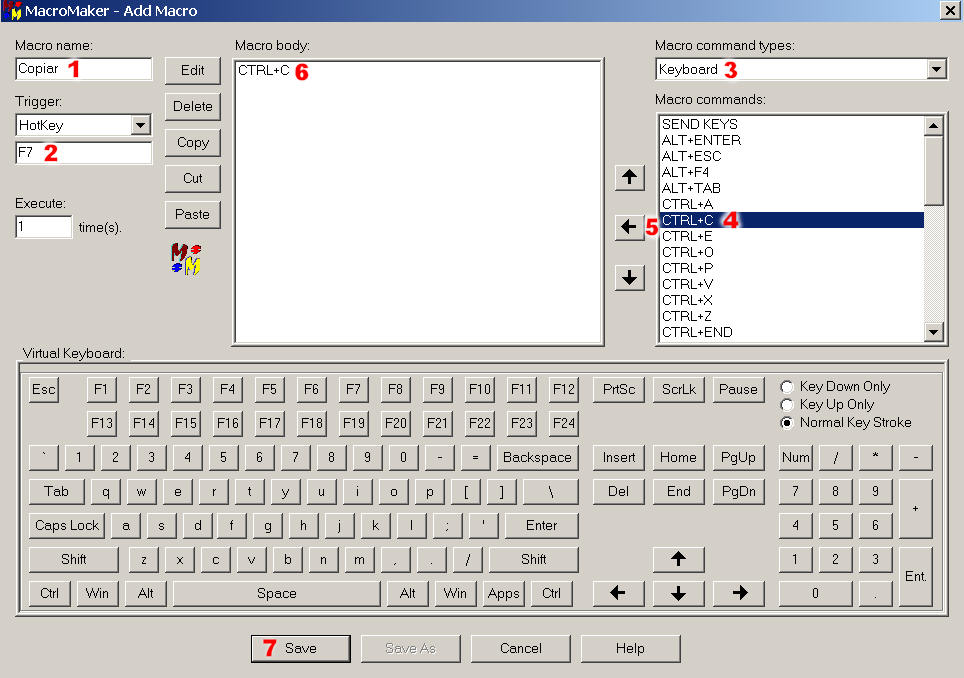Choose the Normal Key Stroke option
The width and height of the screenshot is (964, 678).
point(787,423)
